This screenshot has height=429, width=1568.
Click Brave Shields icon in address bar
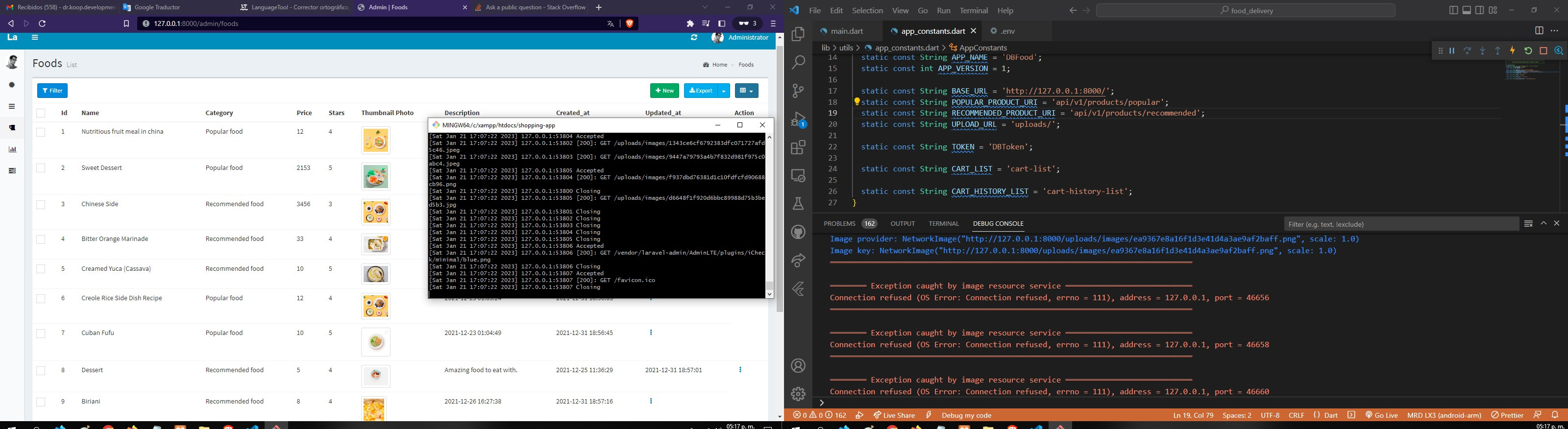pos(629,24)
